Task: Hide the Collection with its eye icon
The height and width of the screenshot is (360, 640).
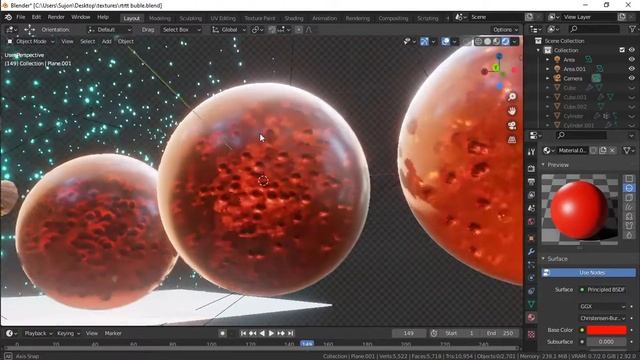Action: (631, 50)
